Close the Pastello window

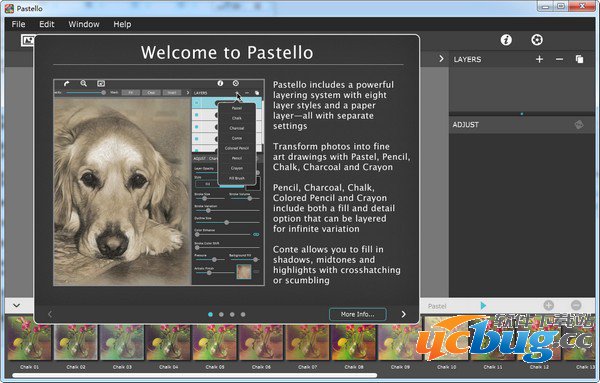click(583, 6)
